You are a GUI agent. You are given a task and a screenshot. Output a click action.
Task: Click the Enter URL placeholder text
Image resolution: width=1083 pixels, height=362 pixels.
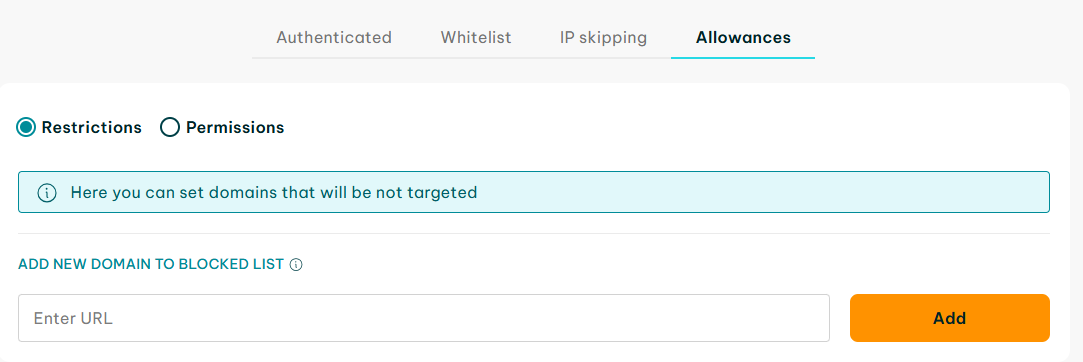tap(73, 318)
